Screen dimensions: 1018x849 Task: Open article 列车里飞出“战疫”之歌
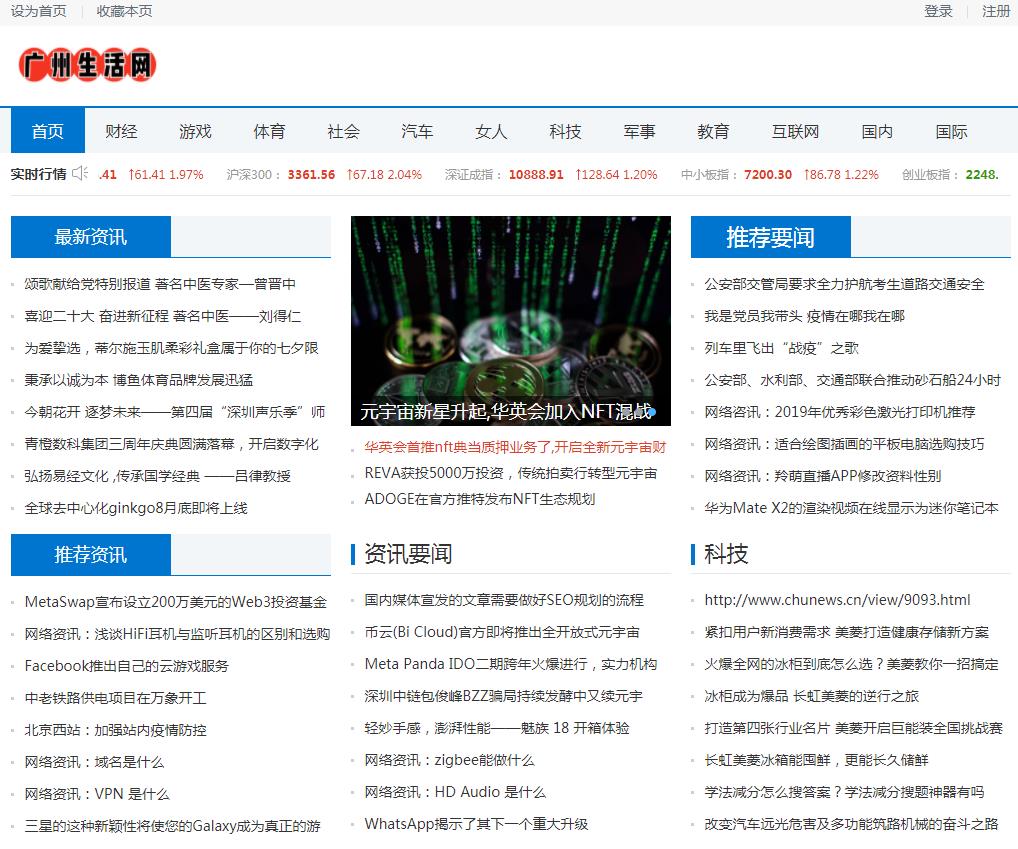pos(782,348)
